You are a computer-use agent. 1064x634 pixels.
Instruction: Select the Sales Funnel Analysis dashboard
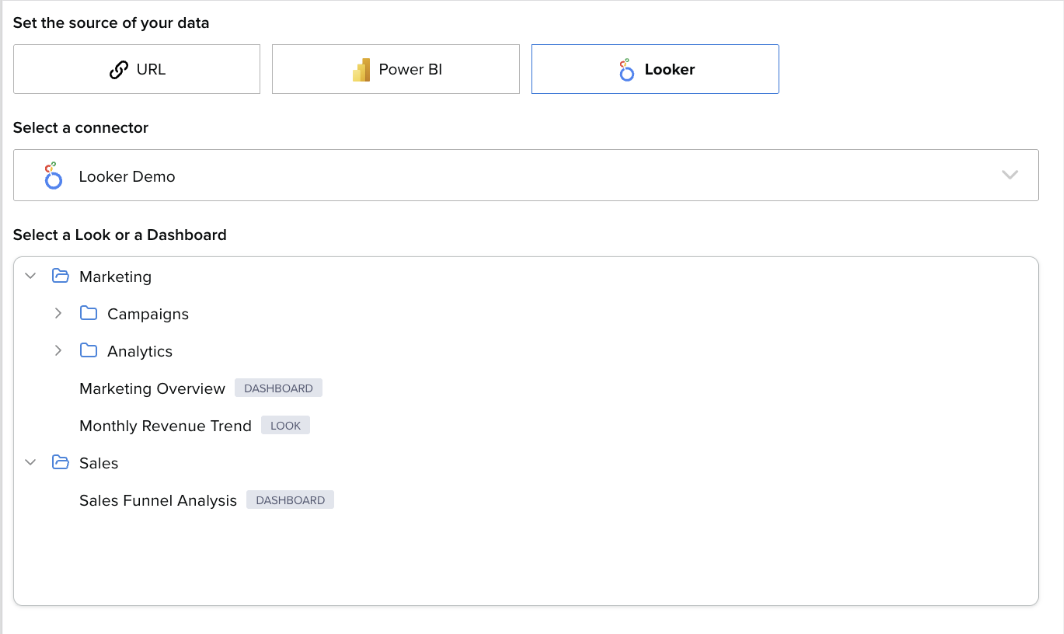158,500
